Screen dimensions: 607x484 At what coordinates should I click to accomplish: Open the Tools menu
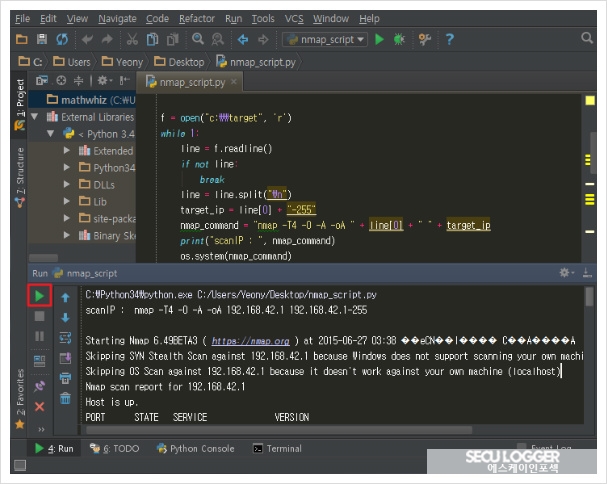pos(263,19)
